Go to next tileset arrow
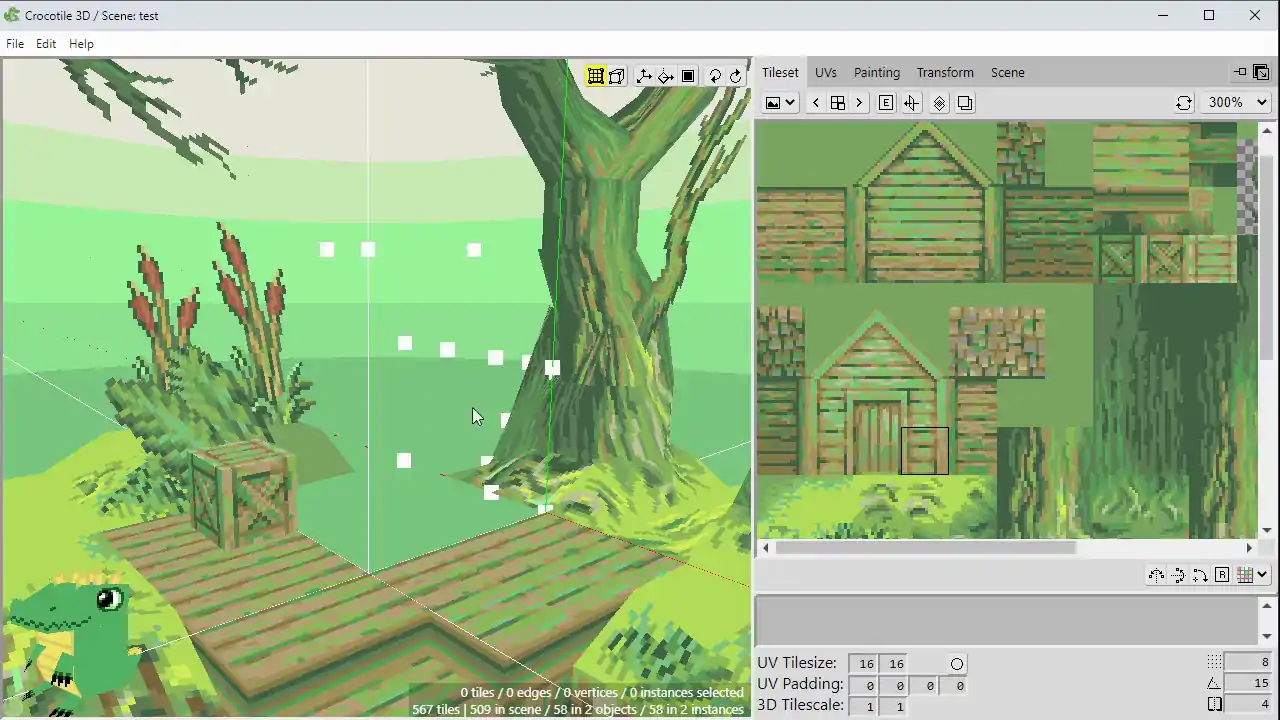 pos(859,103)
